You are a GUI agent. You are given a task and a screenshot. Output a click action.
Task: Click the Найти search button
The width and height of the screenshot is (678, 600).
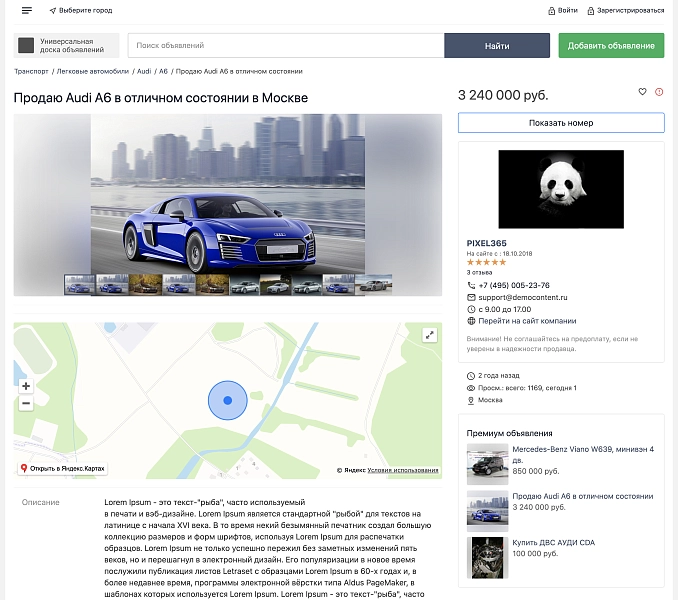click(497, 45)
